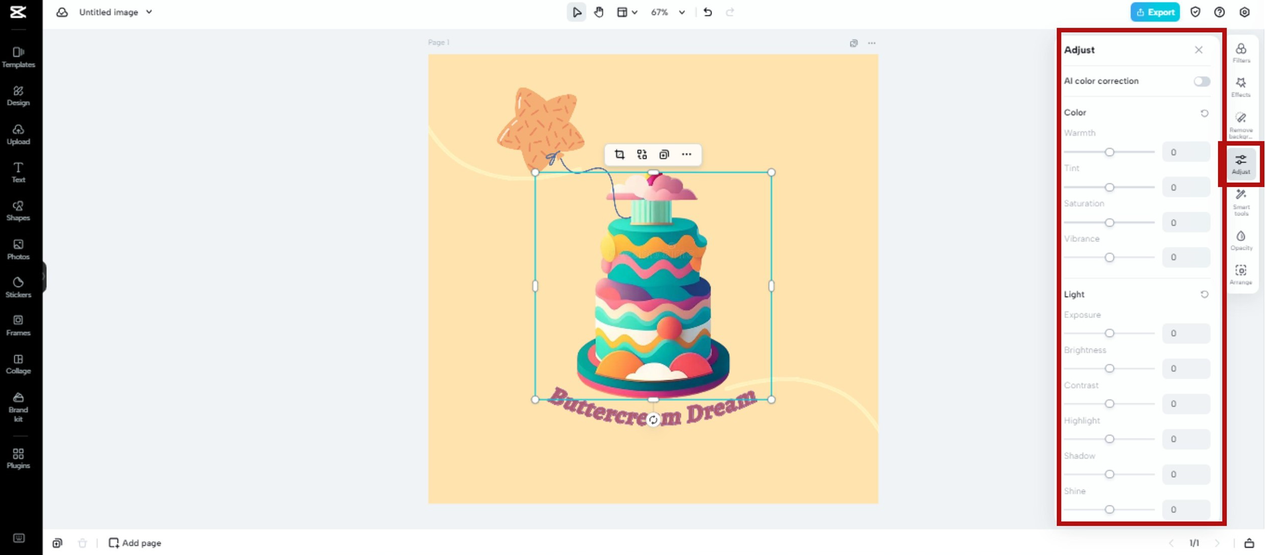Select the star balloon sticker on canvas
This screenshot has height=555, width=1265.
point(540,127)
